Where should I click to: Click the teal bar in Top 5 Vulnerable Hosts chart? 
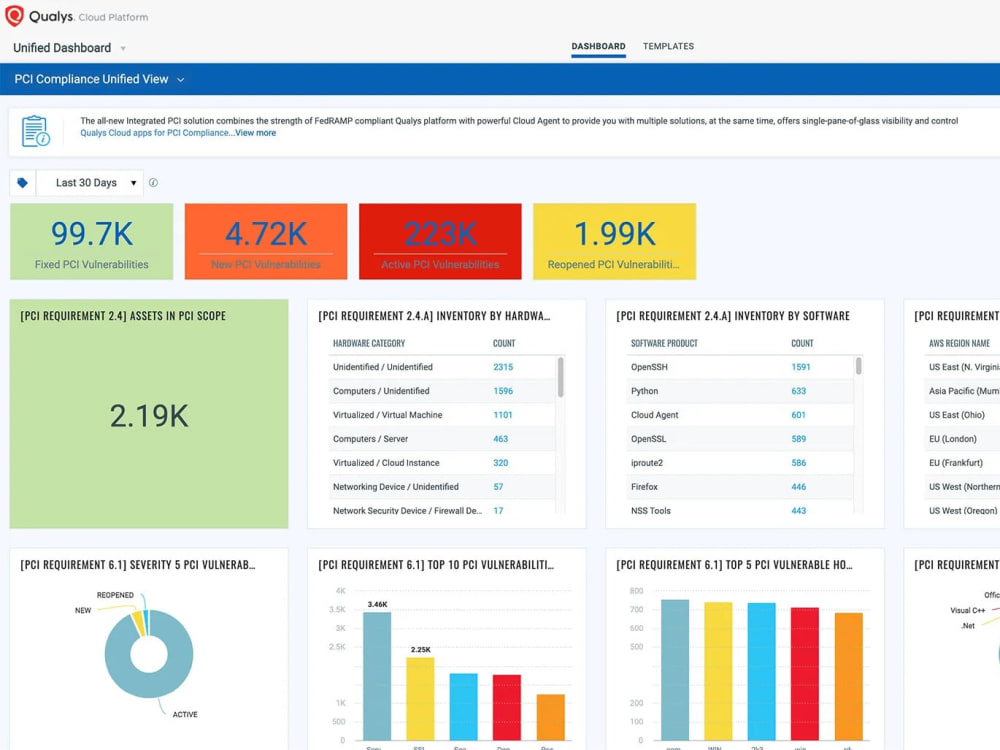(675, 670)
